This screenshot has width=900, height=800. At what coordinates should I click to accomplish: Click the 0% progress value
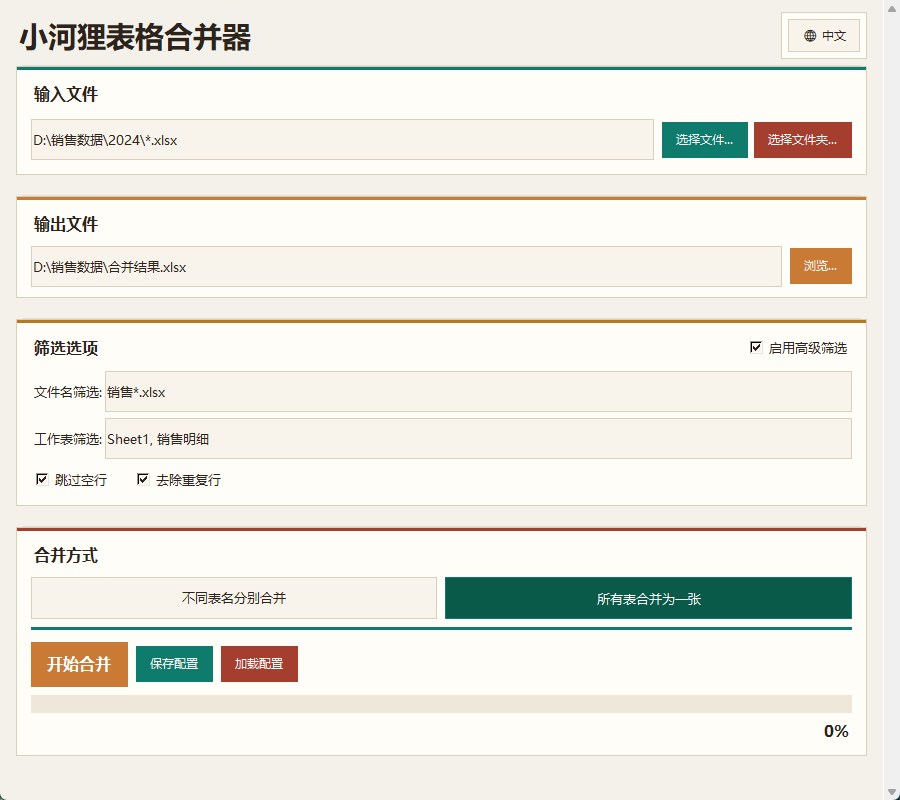point(836,731)
